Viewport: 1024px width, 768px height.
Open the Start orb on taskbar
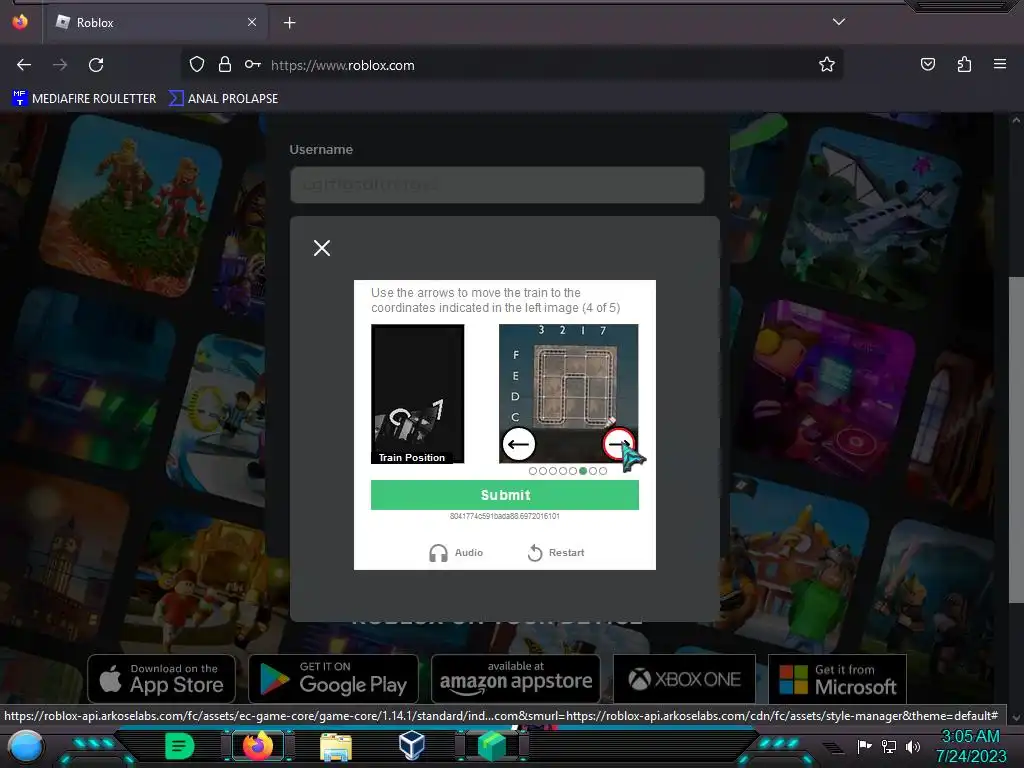click(x=25, y=747)
